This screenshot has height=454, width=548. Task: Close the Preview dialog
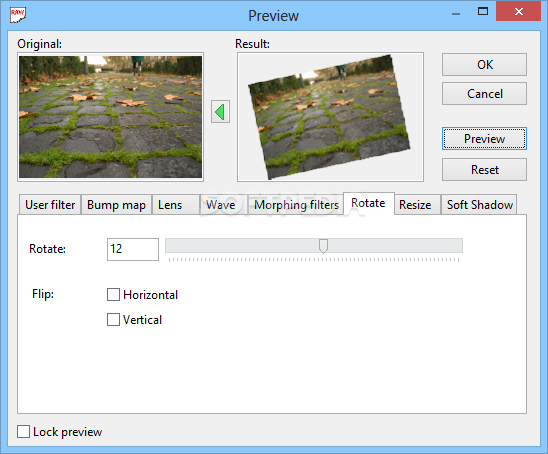[518, 12]
